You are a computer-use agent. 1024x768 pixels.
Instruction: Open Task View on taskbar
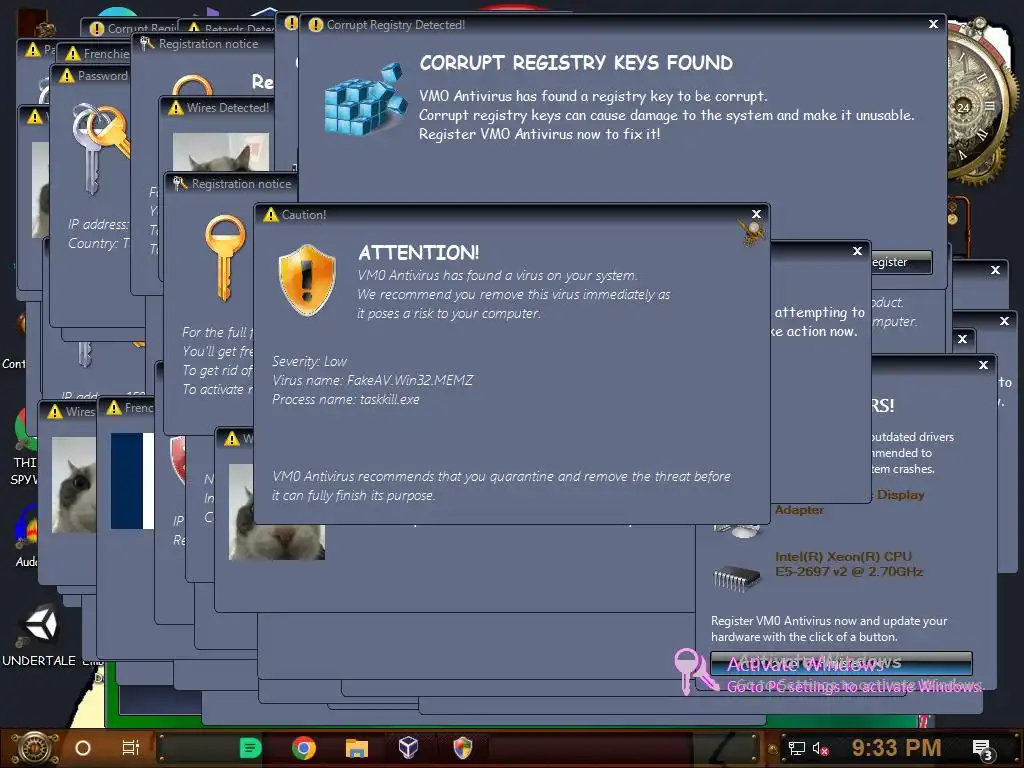coord(131,748)
